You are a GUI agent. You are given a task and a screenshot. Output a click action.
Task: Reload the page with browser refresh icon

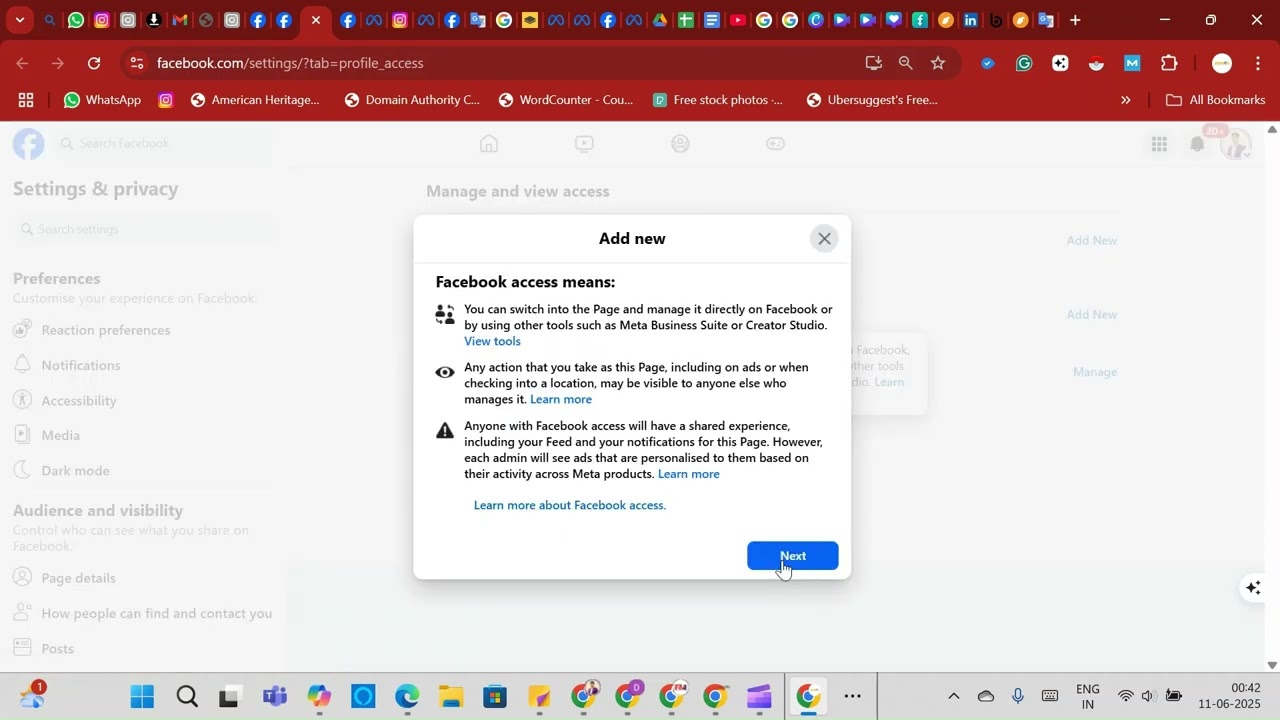click(94, 63)
